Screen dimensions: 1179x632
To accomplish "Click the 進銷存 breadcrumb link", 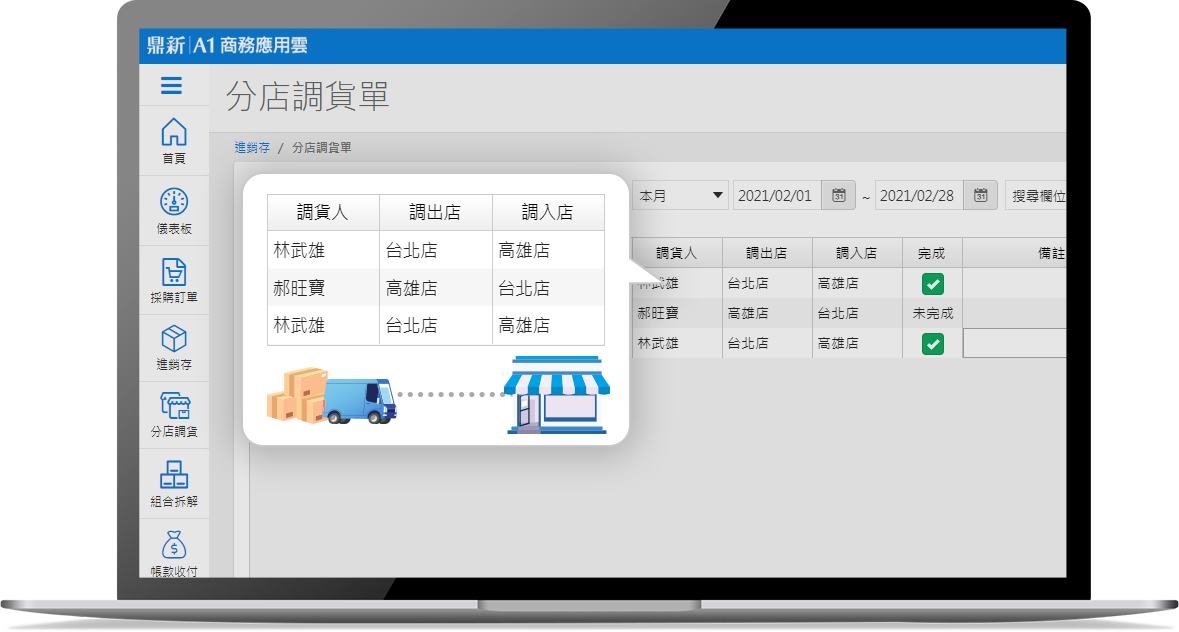I will coord(252,148).
